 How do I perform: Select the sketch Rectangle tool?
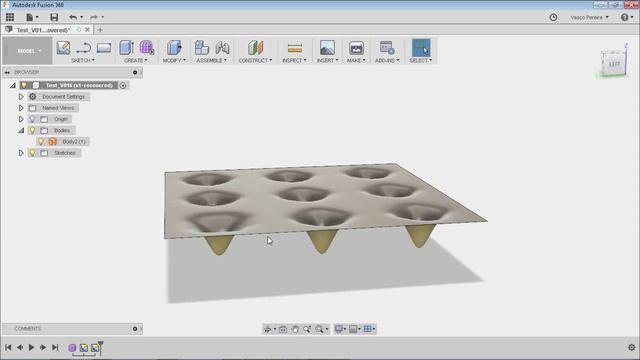(104, 48)
